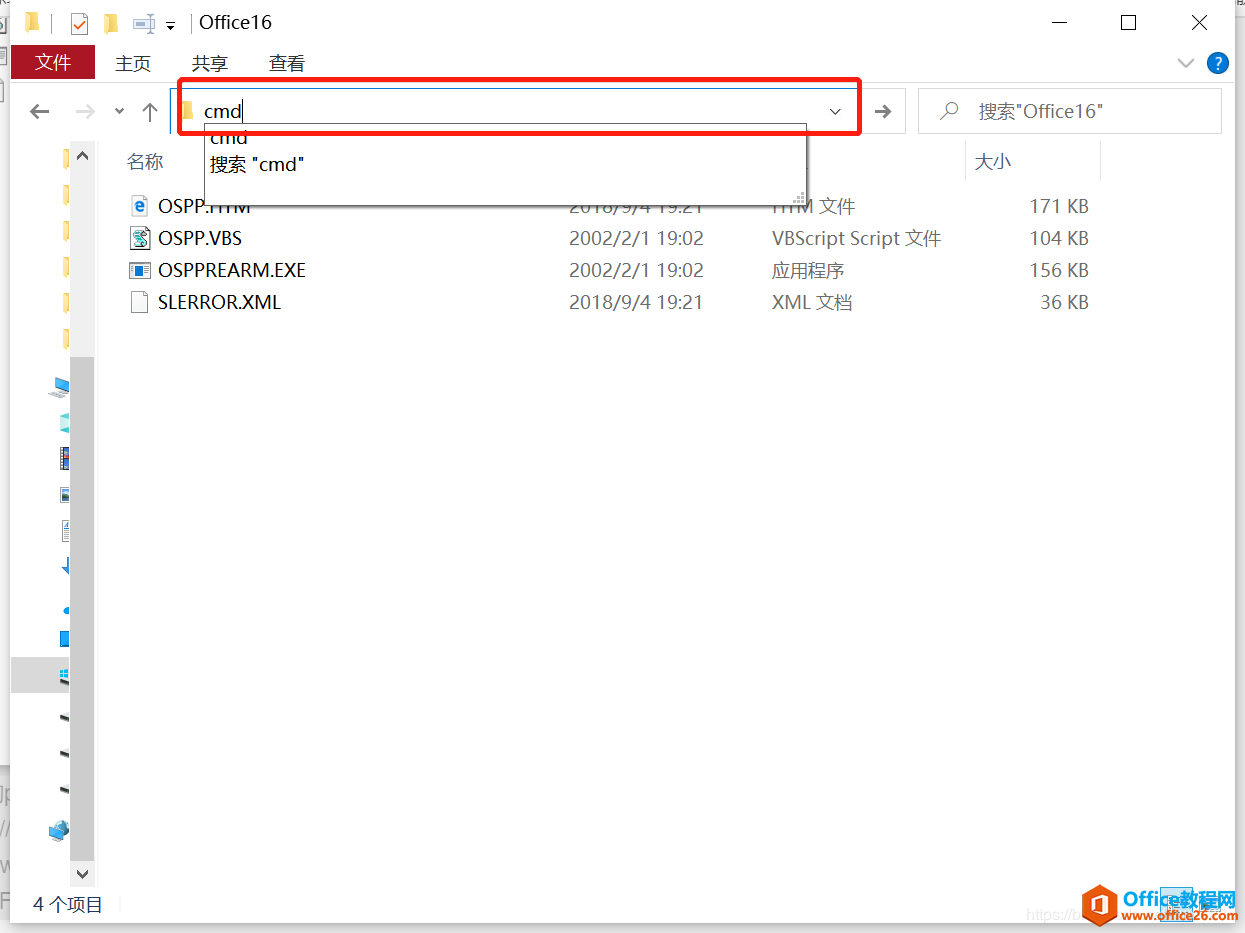This screenshot has width=1245, height=933.
Task: Expand the address bar history dropdown
Action: click(x=836, y=111)
